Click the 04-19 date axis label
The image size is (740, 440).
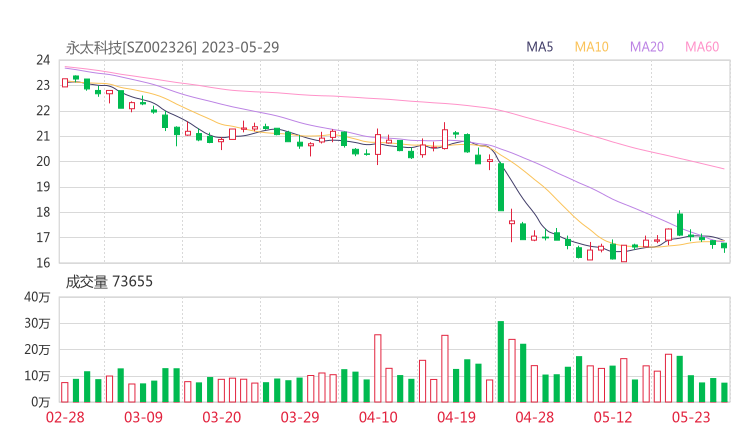pos(456,417)
